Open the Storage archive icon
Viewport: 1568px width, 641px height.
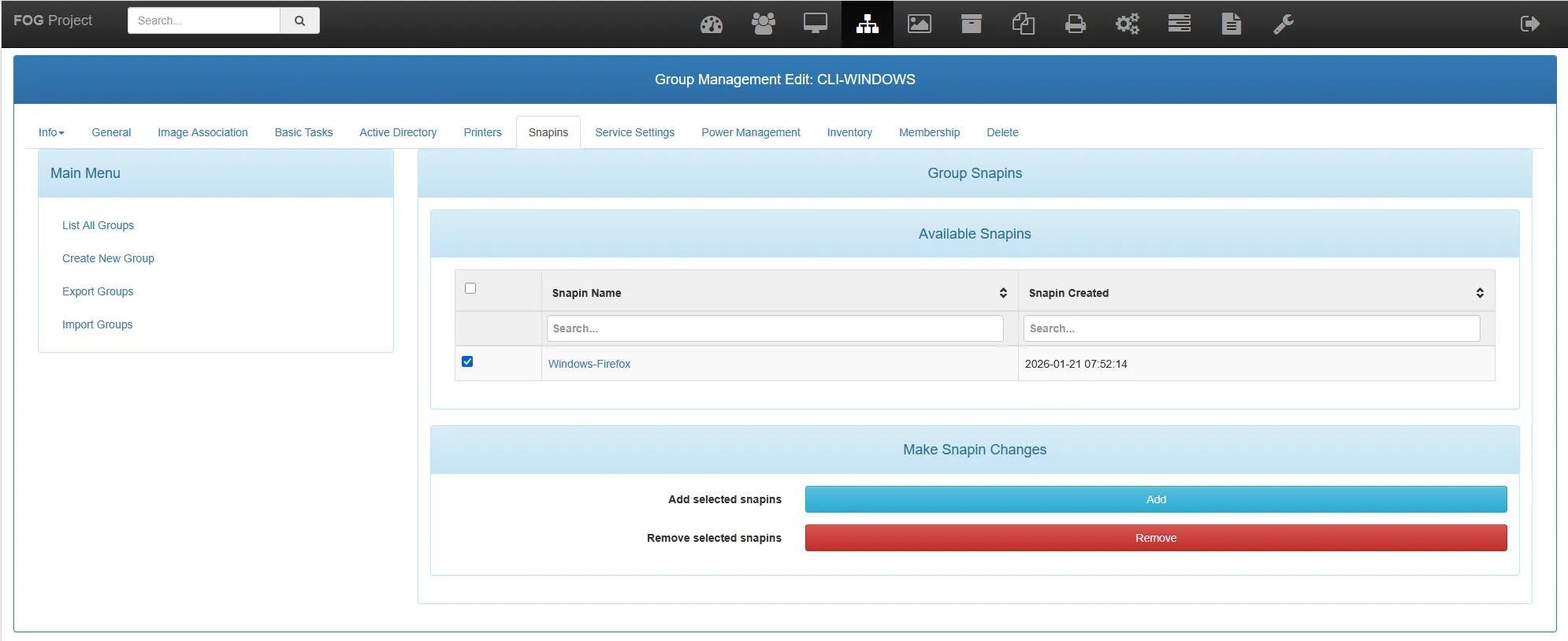[x=971, y=24]
